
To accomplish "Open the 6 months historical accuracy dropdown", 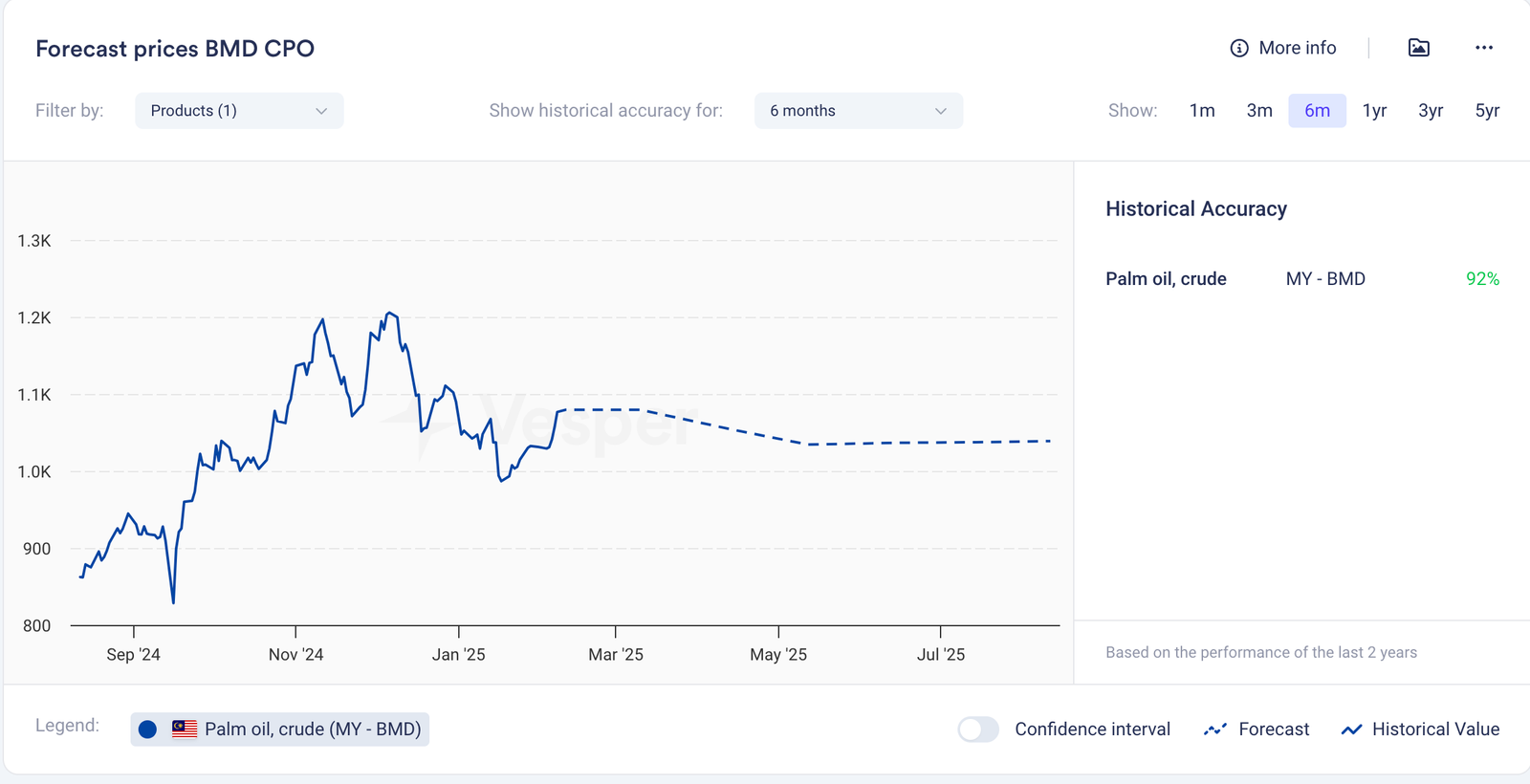I will pyautogui.click(x=858, y=111).
